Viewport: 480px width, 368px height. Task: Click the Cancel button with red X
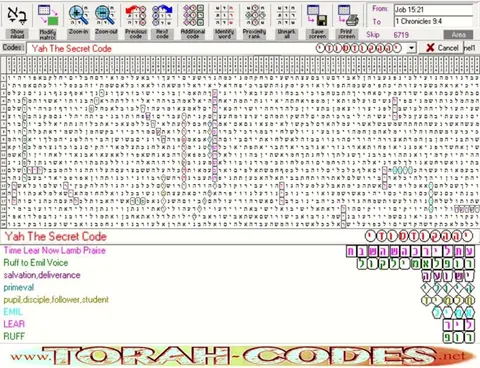(x=442, y=48)
